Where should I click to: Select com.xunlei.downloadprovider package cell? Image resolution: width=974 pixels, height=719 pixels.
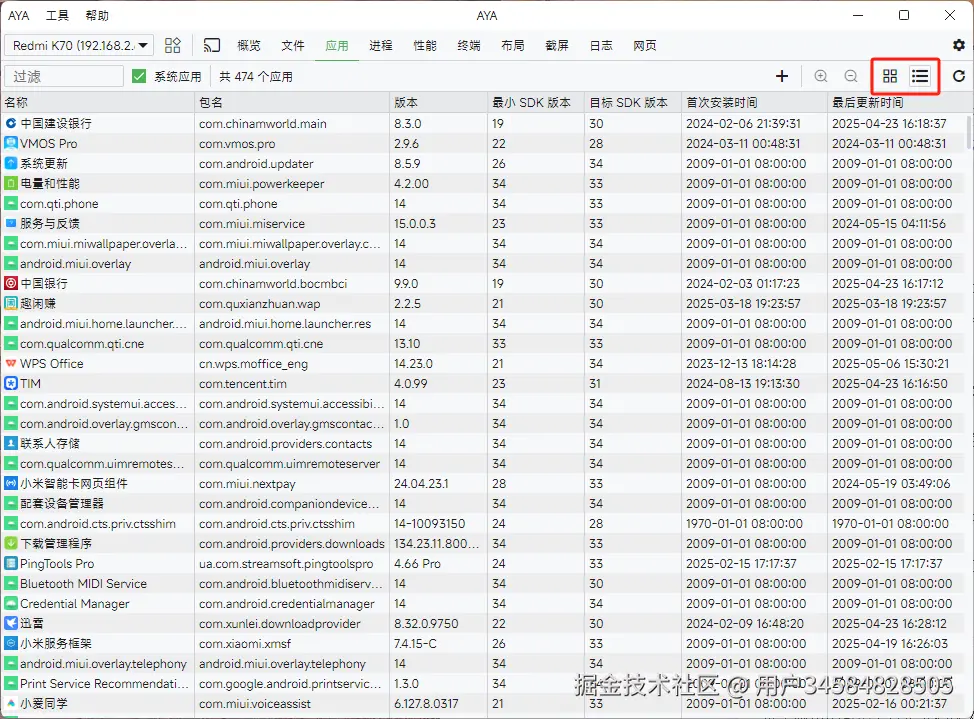pos(292,623)
